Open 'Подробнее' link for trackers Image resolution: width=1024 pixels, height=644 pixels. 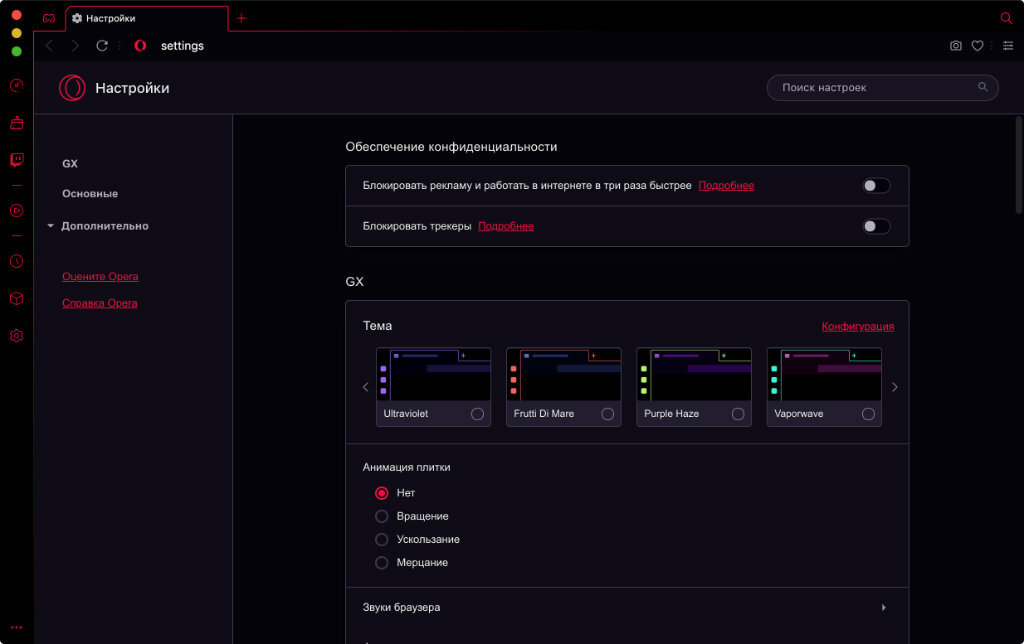pos(506,226)
